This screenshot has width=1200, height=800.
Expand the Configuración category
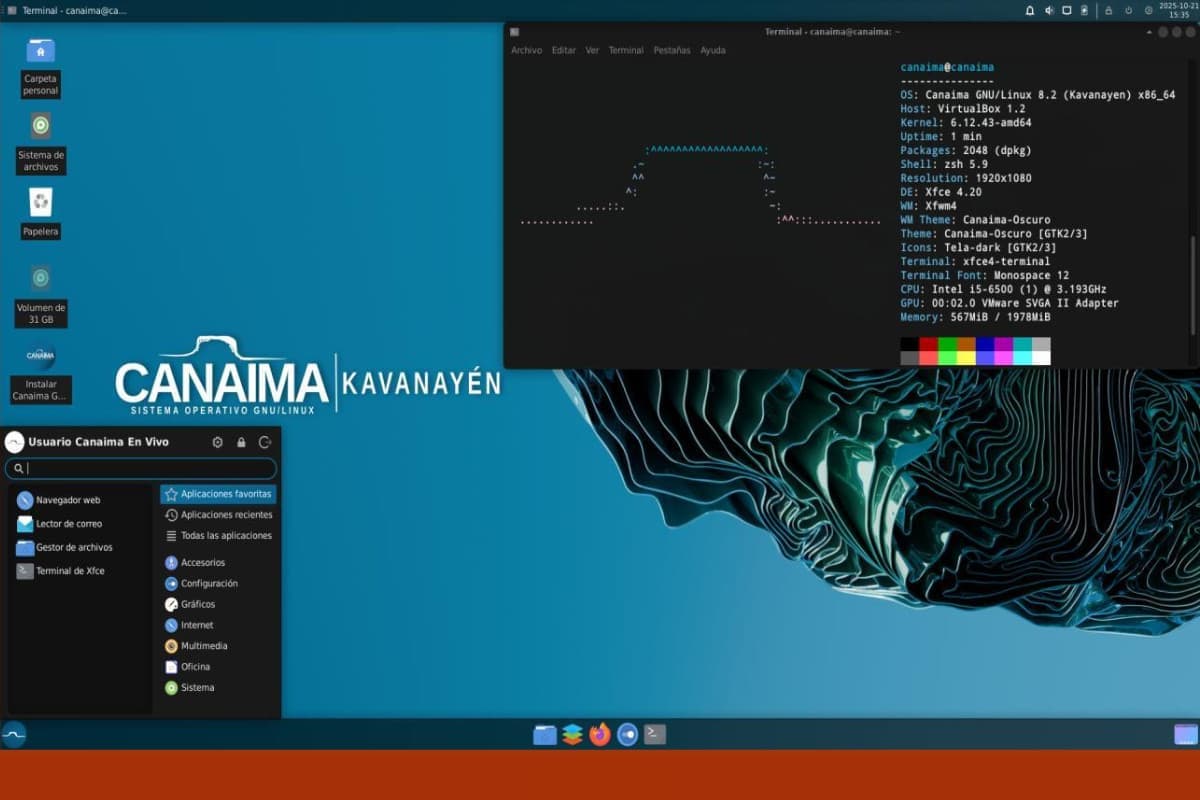pos(208,583)
